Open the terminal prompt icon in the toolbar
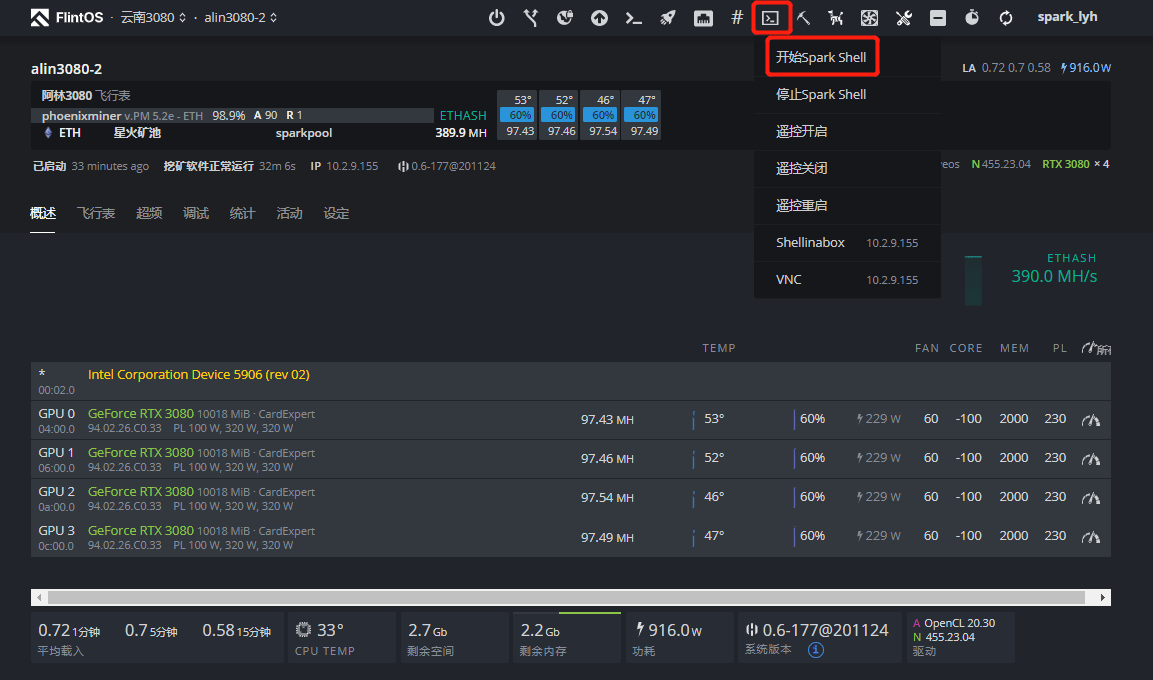This screenshot has height=680, width=1153. pyautogui.click(x=633, y=17)
